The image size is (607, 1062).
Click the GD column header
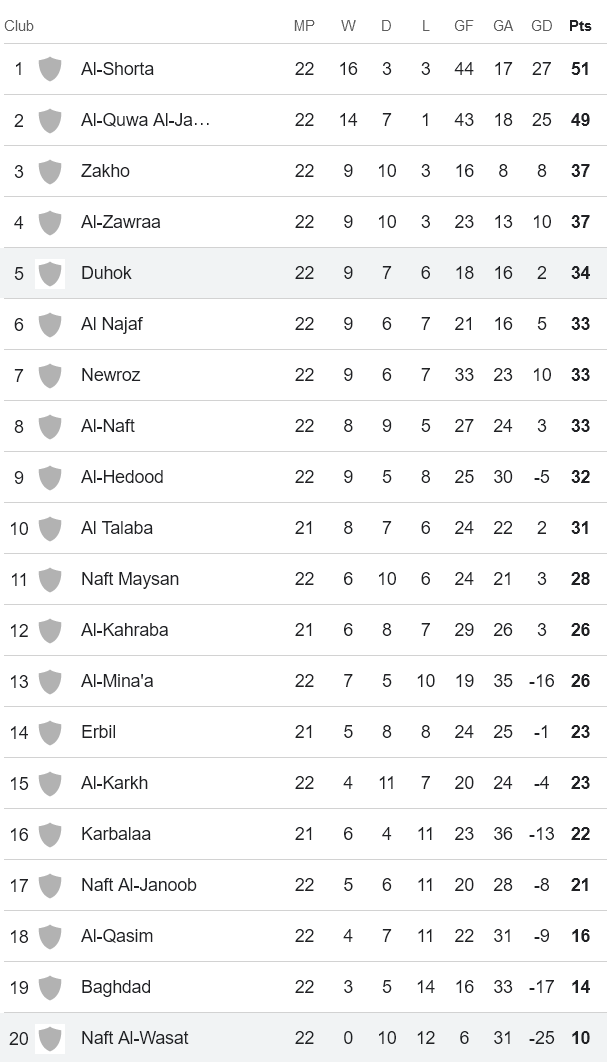(542, 26)
